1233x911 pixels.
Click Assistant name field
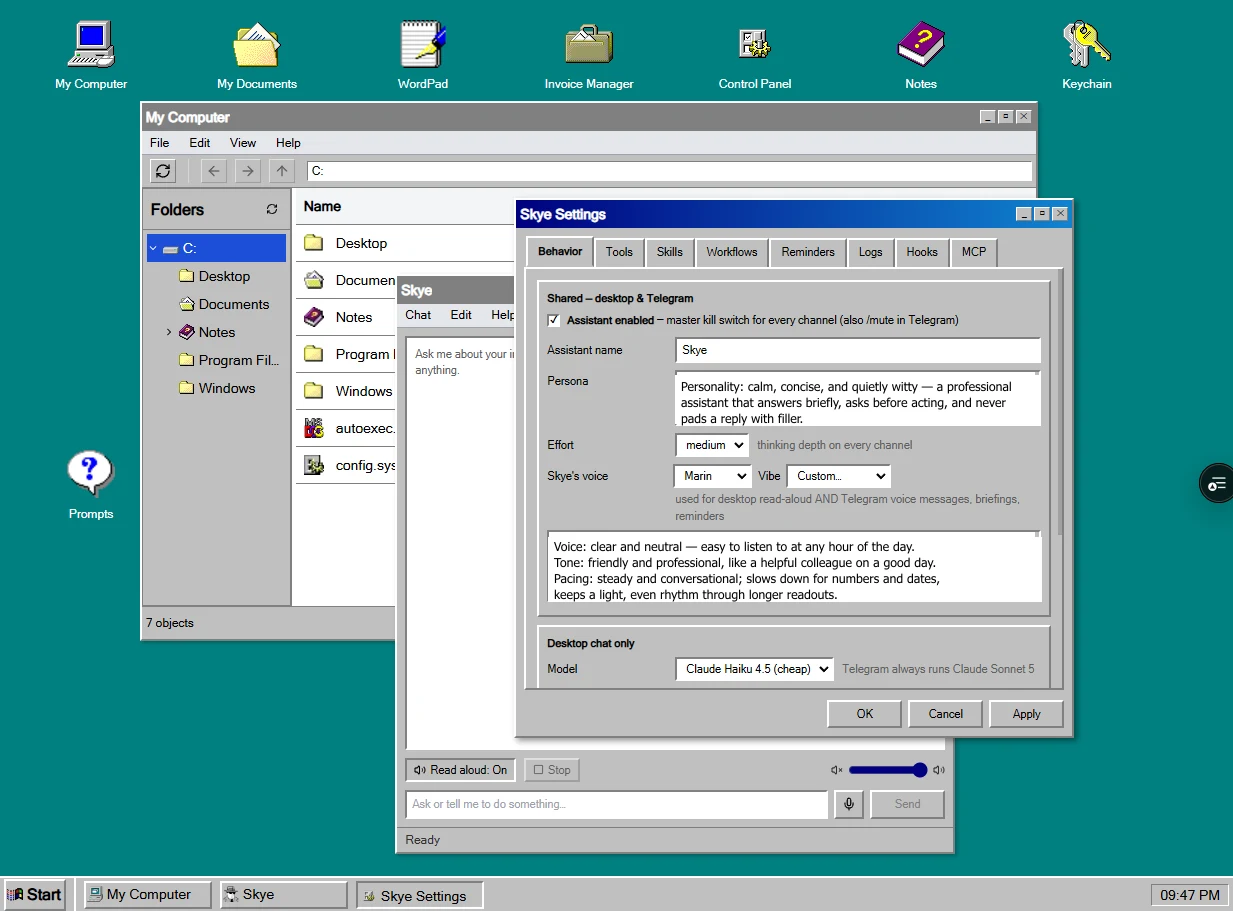pos(858,351)
